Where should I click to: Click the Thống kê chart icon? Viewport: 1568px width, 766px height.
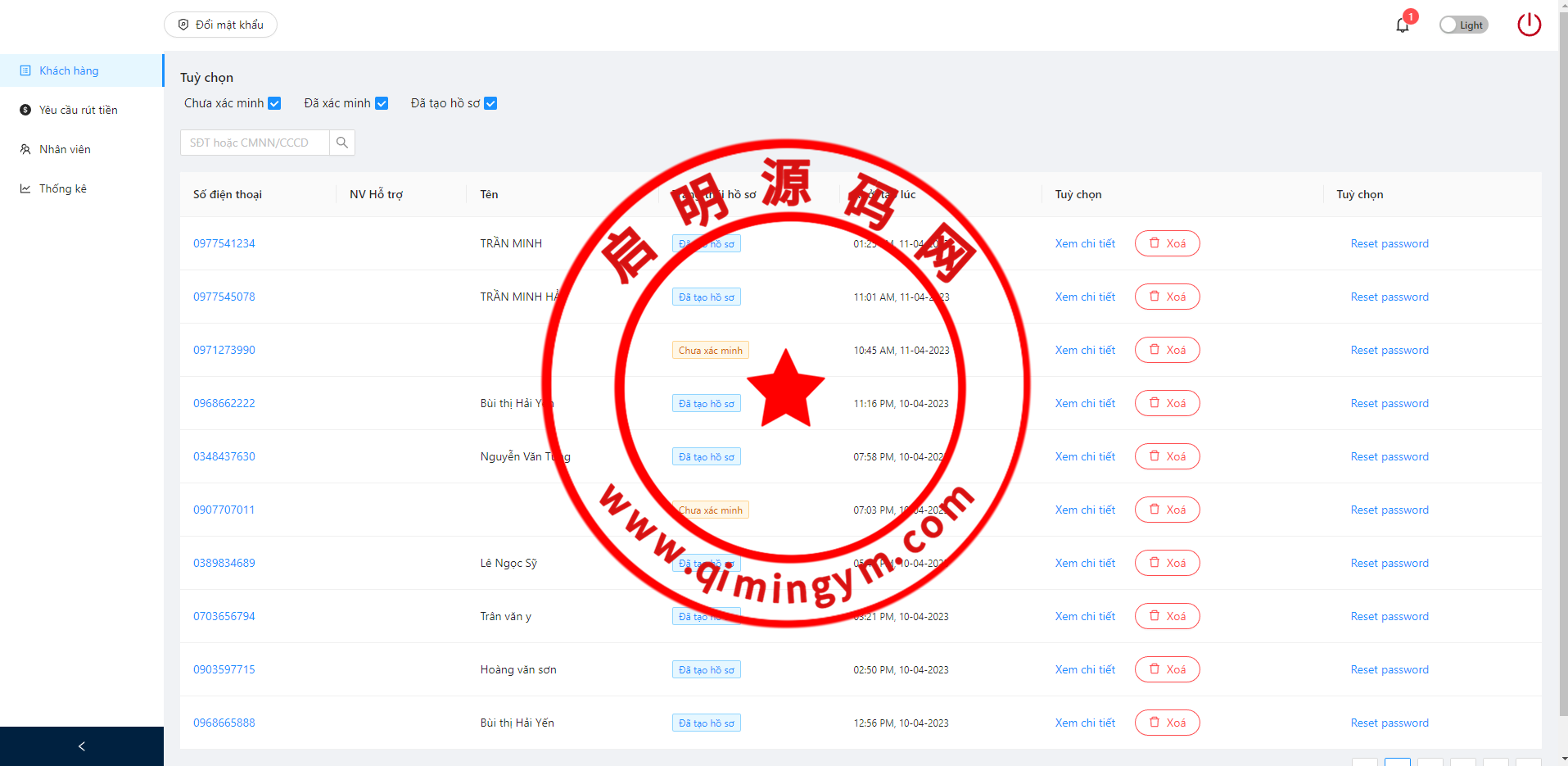[25, 188]
